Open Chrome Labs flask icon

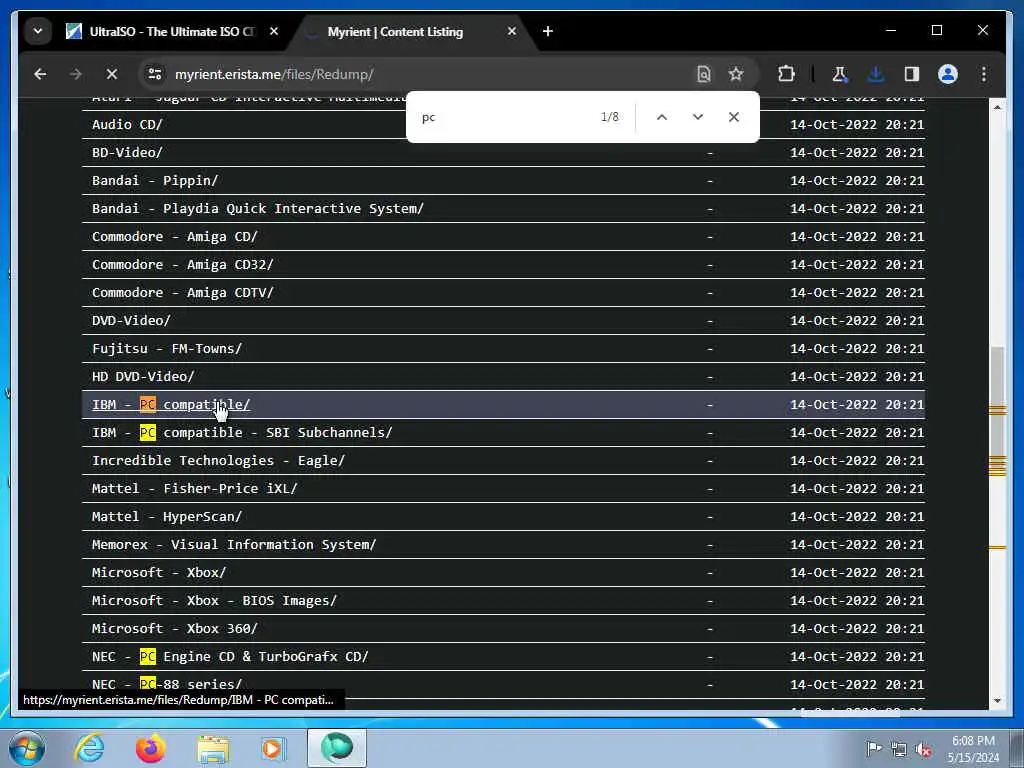[840, 74]
